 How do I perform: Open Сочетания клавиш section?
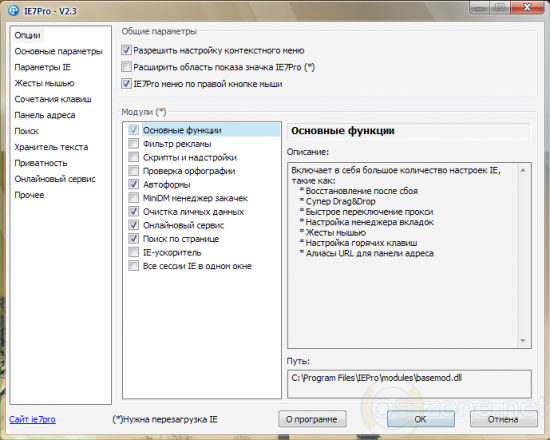pos(53,99)
